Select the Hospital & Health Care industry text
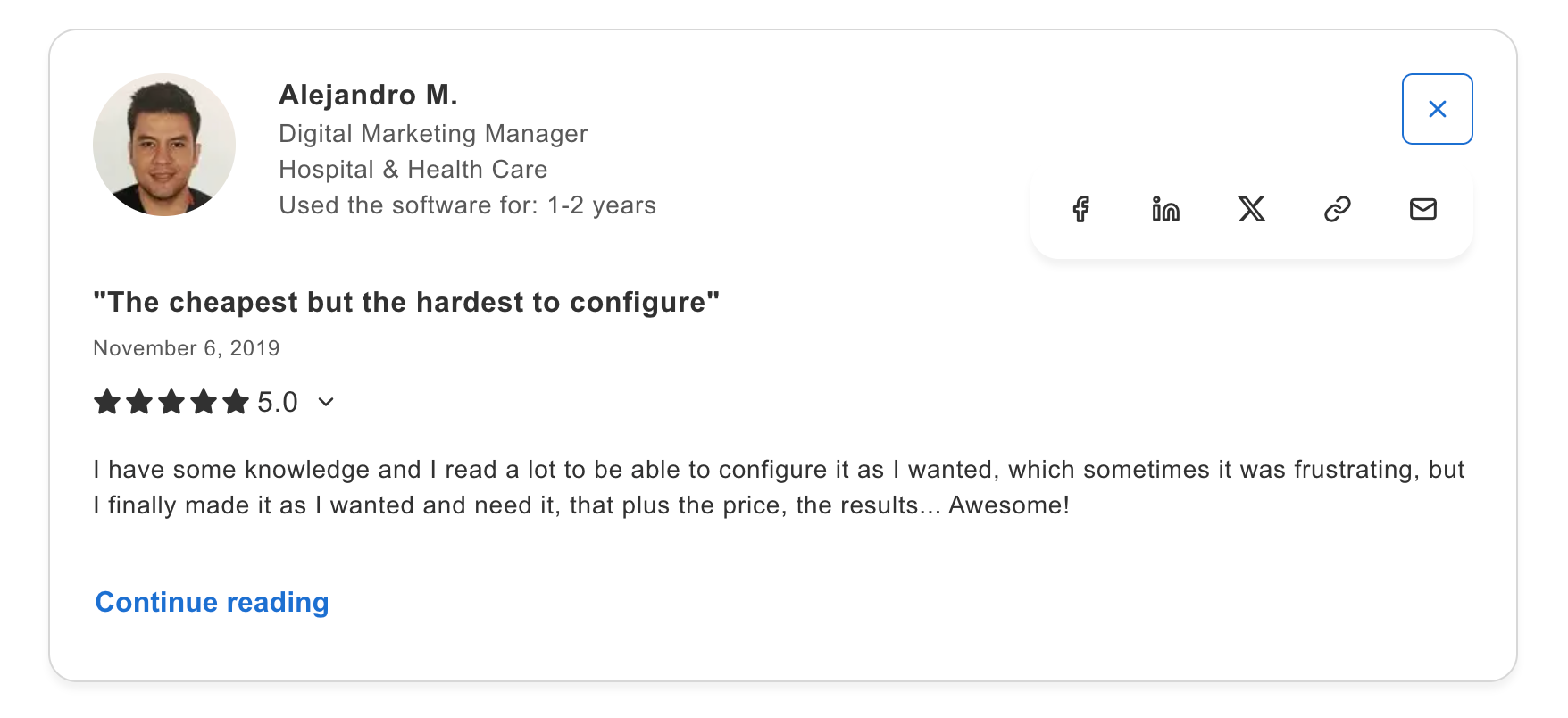 coord(413,169)
